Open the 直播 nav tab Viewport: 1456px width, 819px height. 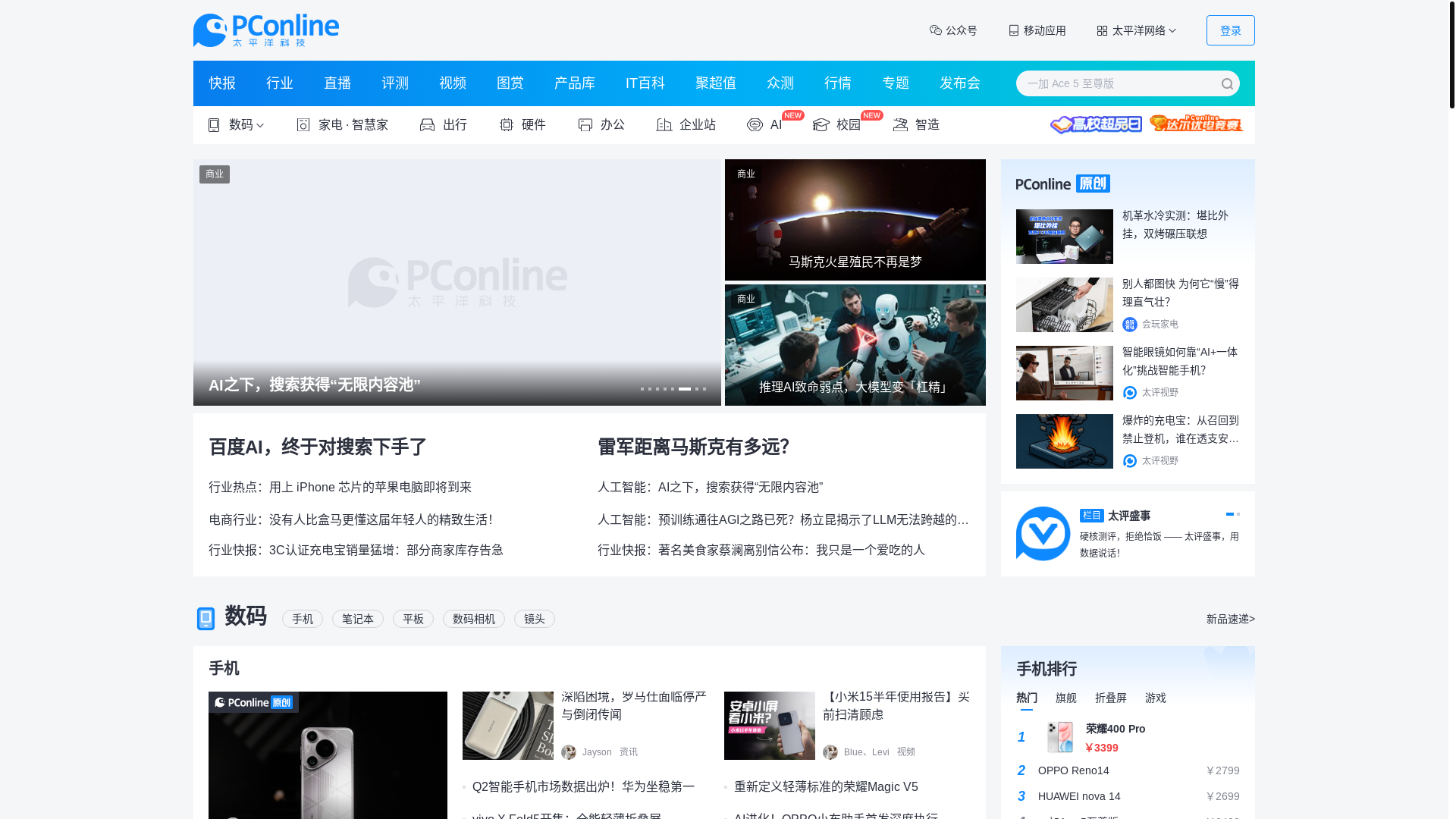coord(337,83)
